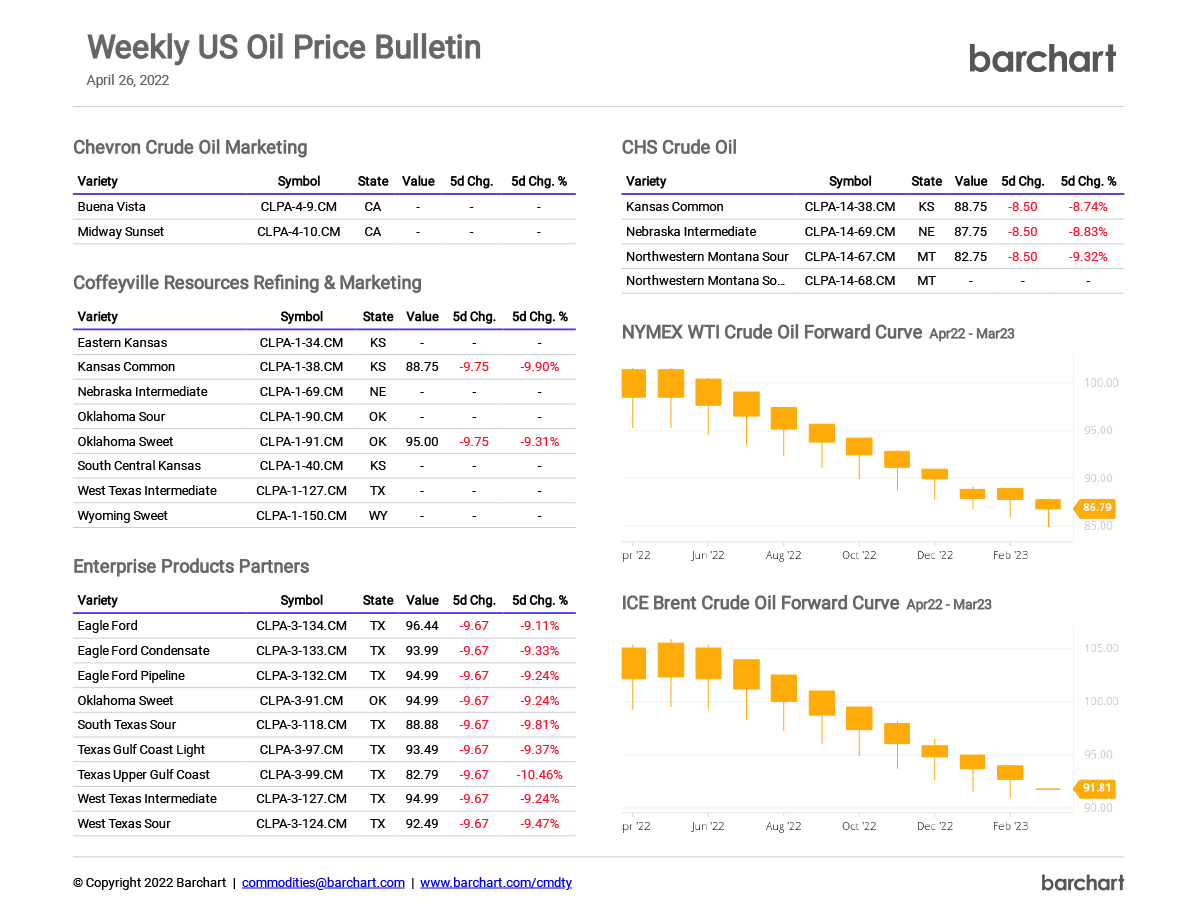Click the CLPA-3-134.CM symbol
Image resolution: width=1195 pixels, height=921 pixels.
[301, 626]
